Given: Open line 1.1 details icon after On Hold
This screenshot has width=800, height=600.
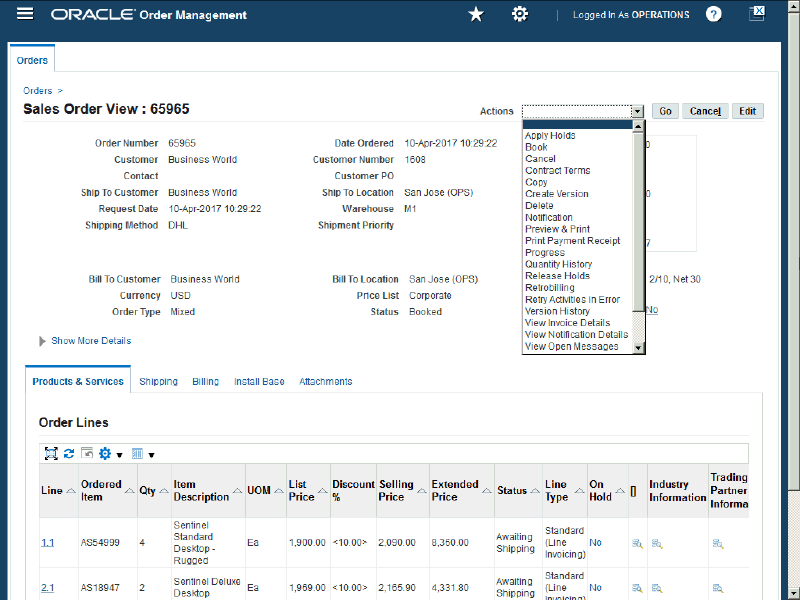Looking at the screenshot, I should (x=637, y=543).
